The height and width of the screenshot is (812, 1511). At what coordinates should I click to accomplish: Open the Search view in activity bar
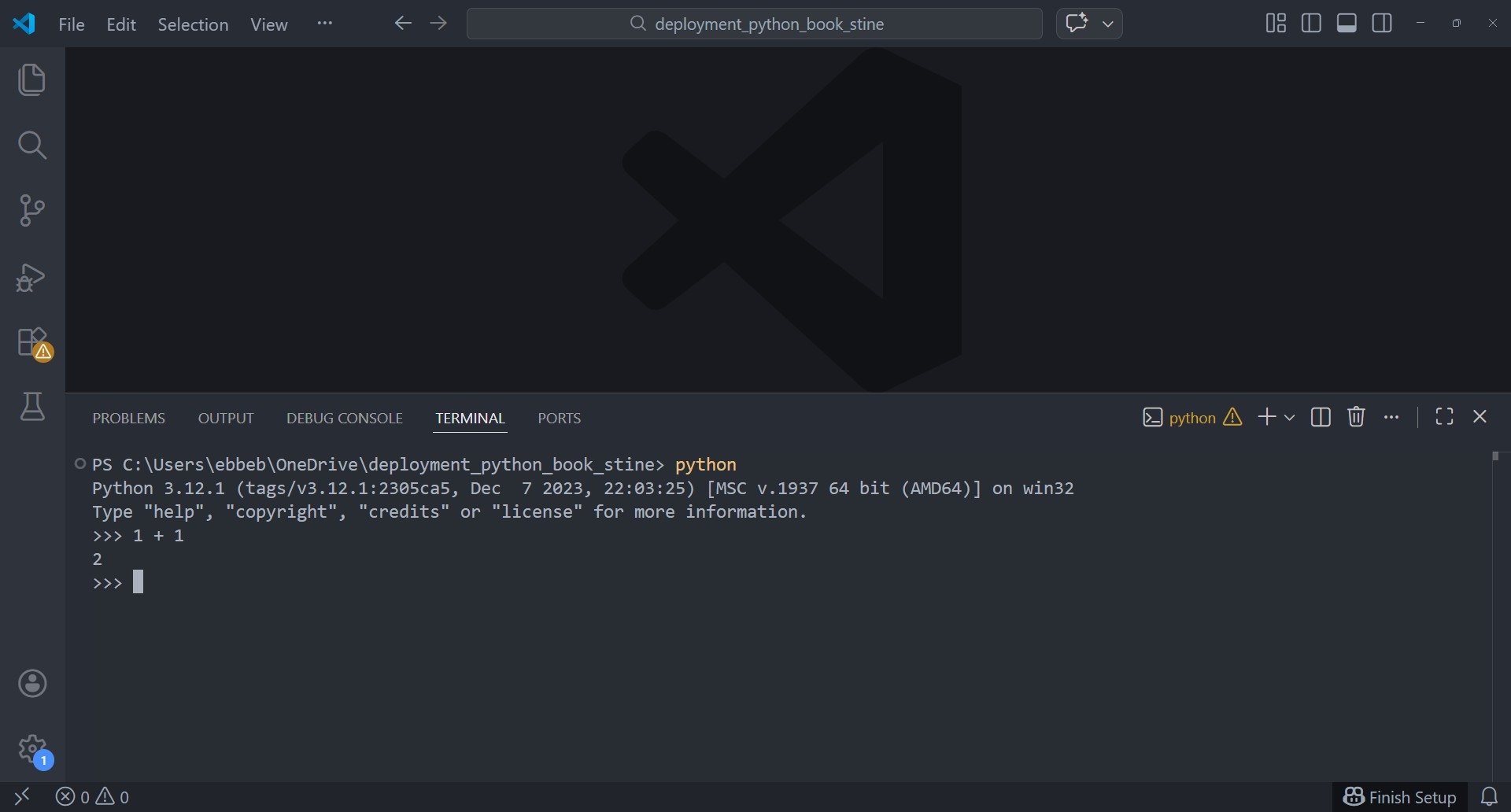[x=31, y=145]
